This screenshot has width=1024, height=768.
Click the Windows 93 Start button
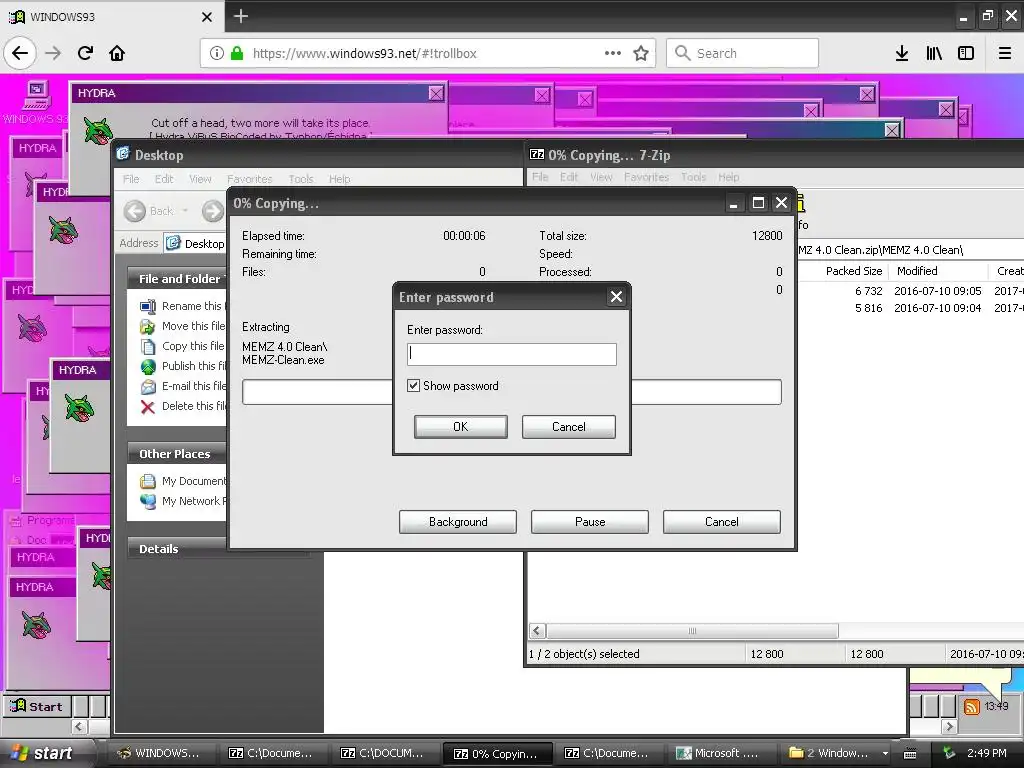tap(37, 707)
